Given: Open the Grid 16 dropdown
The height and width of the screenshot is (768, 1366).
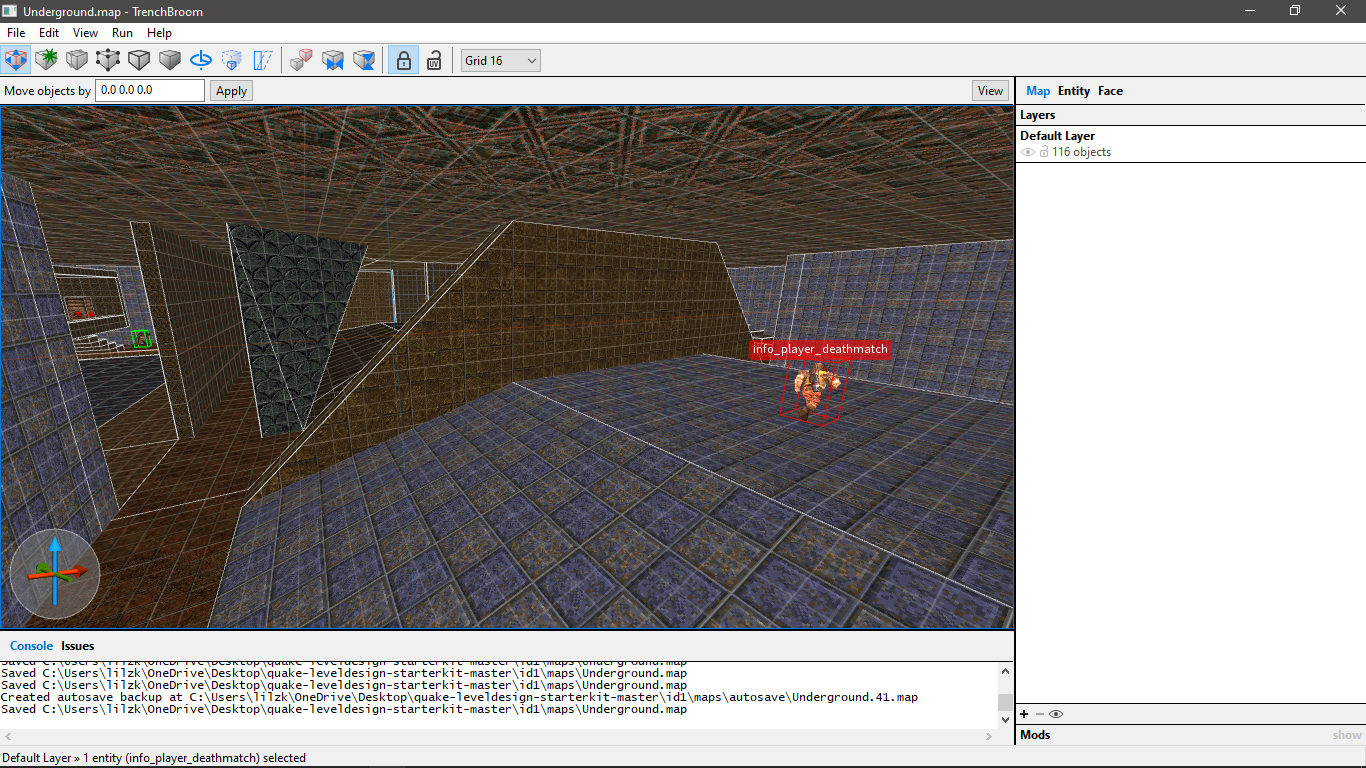Looking at the screenshot, I should pos(500,60).
